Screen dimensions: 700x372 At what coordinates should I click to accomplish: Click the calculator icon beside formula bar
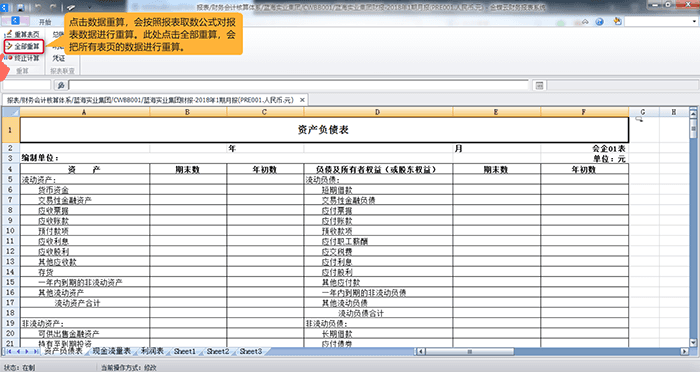tap(539, 85)
